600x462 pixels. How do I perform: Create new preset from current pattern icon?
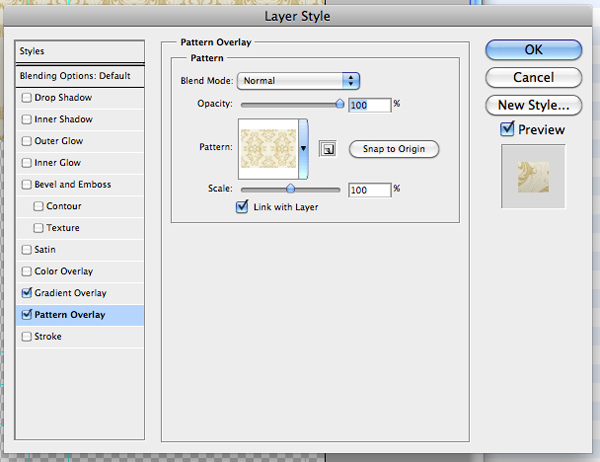(328, 149)
